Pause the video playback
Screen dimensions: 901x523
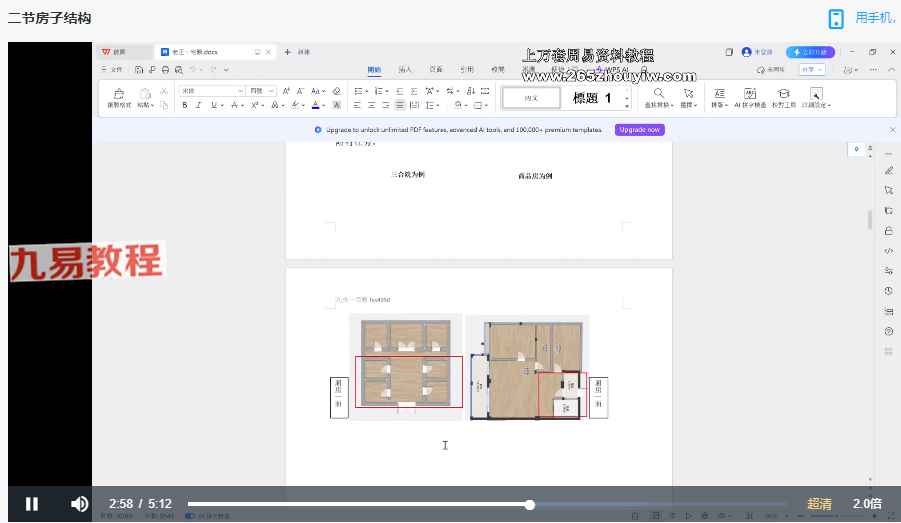tap(31, 504)
